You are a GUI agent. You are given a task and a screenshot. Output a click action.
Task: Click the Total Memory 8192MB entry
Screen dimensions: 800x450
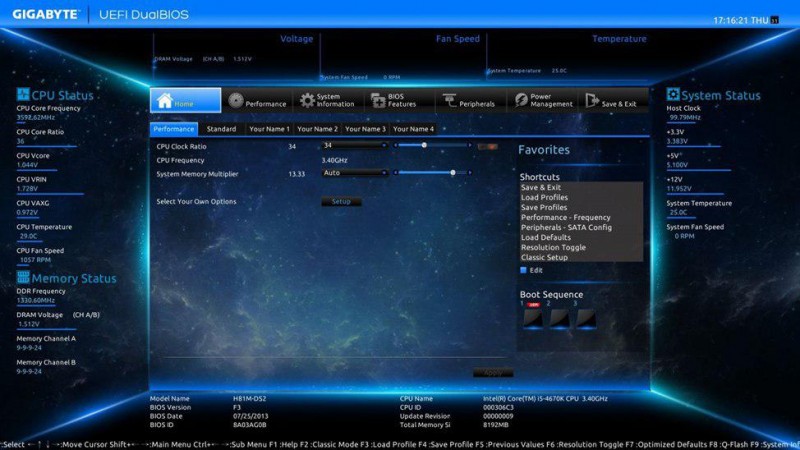[496, 424]
